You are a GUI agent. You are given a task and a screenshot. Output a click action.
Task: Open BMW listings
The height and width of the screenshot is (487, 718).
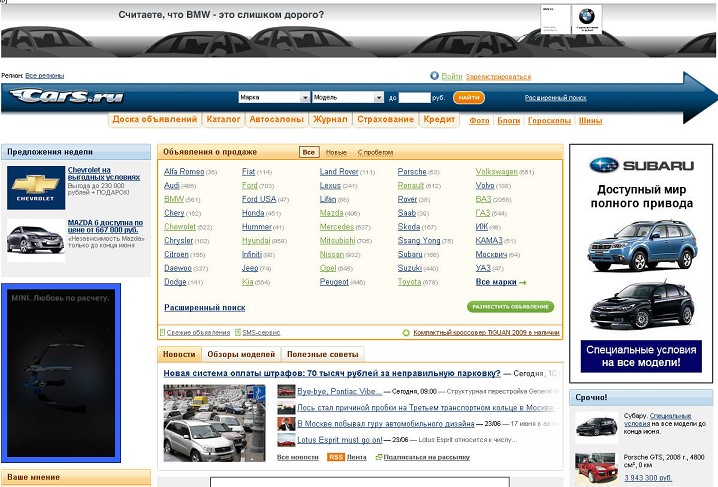174,199
